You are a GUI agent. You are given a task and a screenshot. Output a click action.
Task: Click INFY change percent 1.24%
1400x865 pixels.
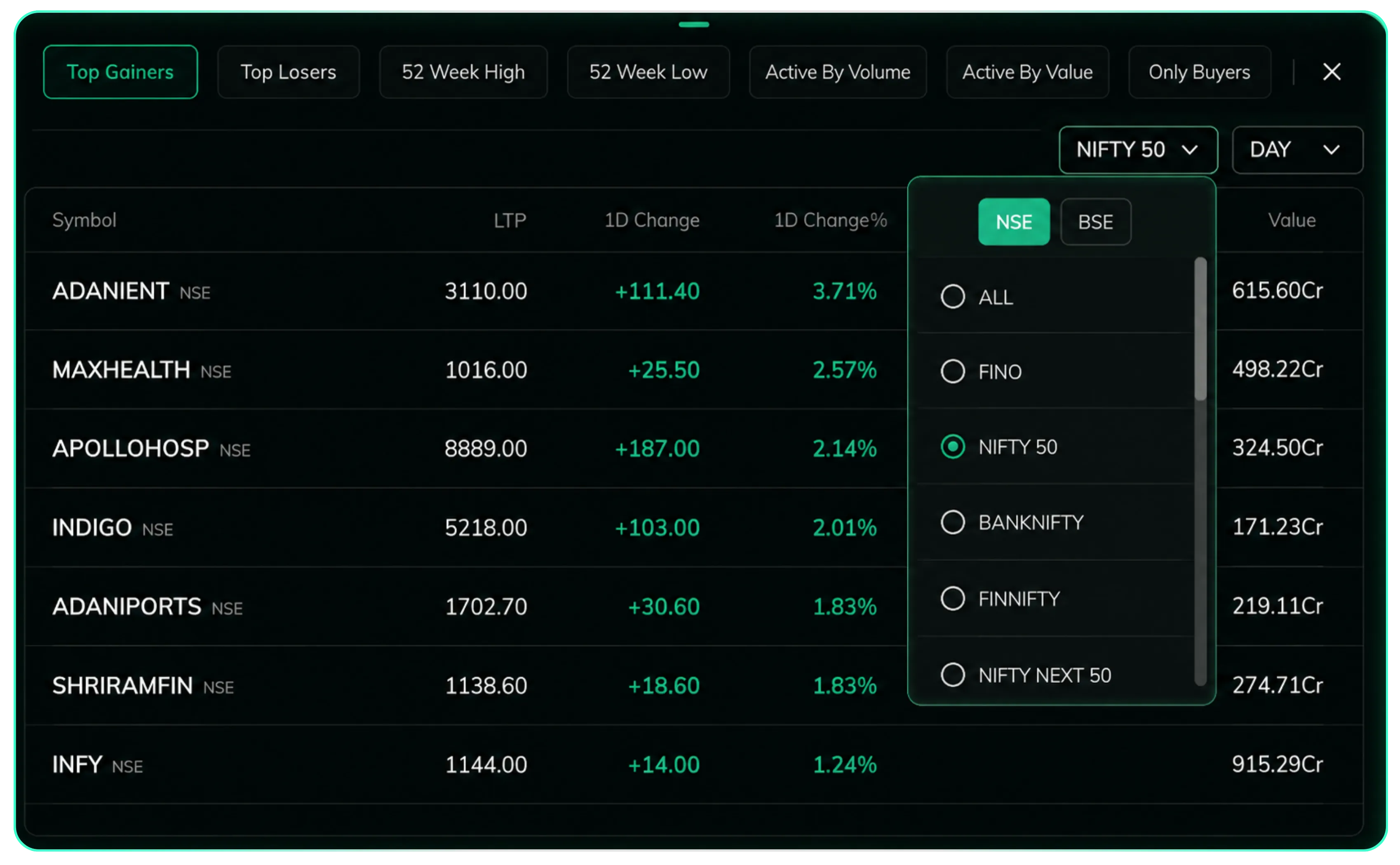[x=844, y=764]
